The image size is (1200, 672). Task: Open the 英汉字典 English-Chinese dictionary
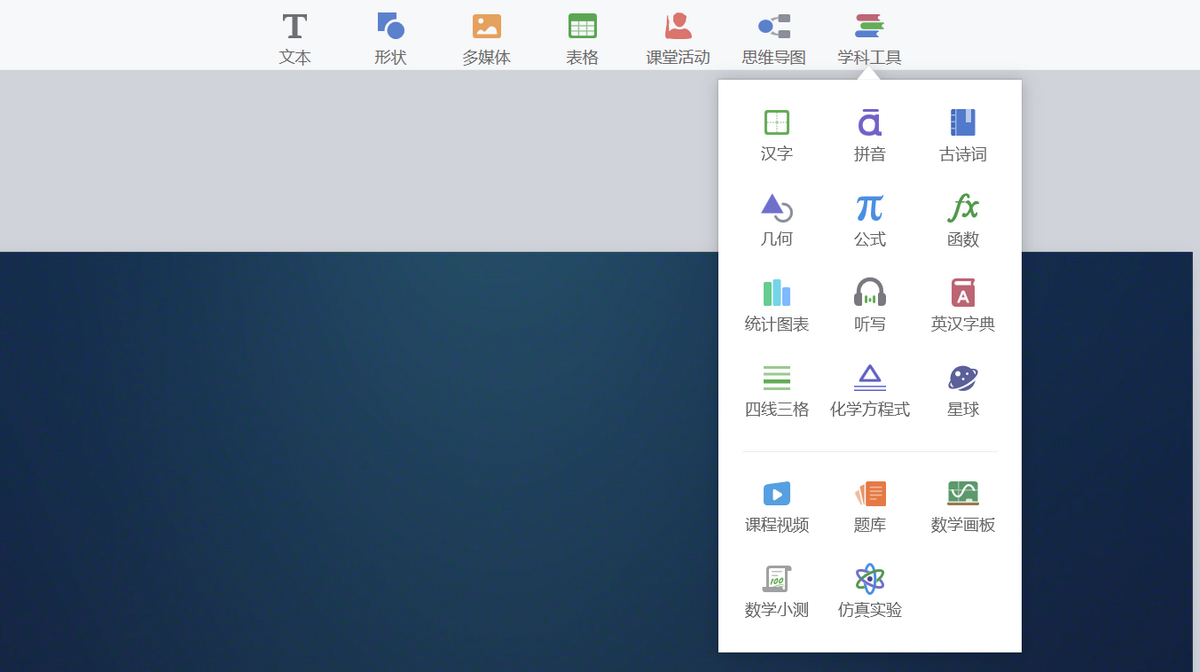coord(963,306)
